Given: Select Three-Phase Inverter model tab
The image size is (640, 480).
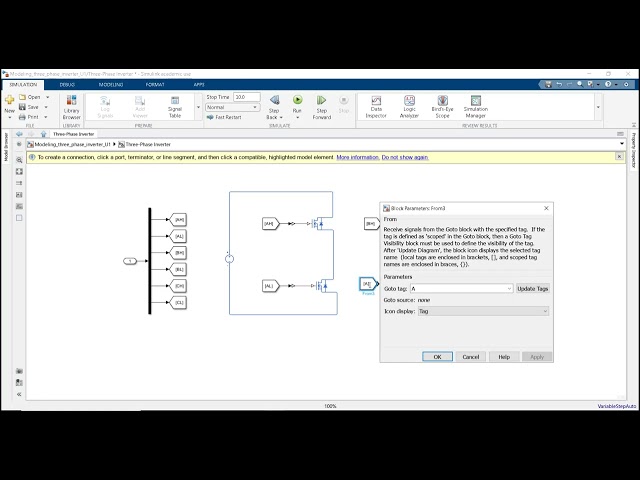Looking at the screenshot, I should click(x=73, y=134).
